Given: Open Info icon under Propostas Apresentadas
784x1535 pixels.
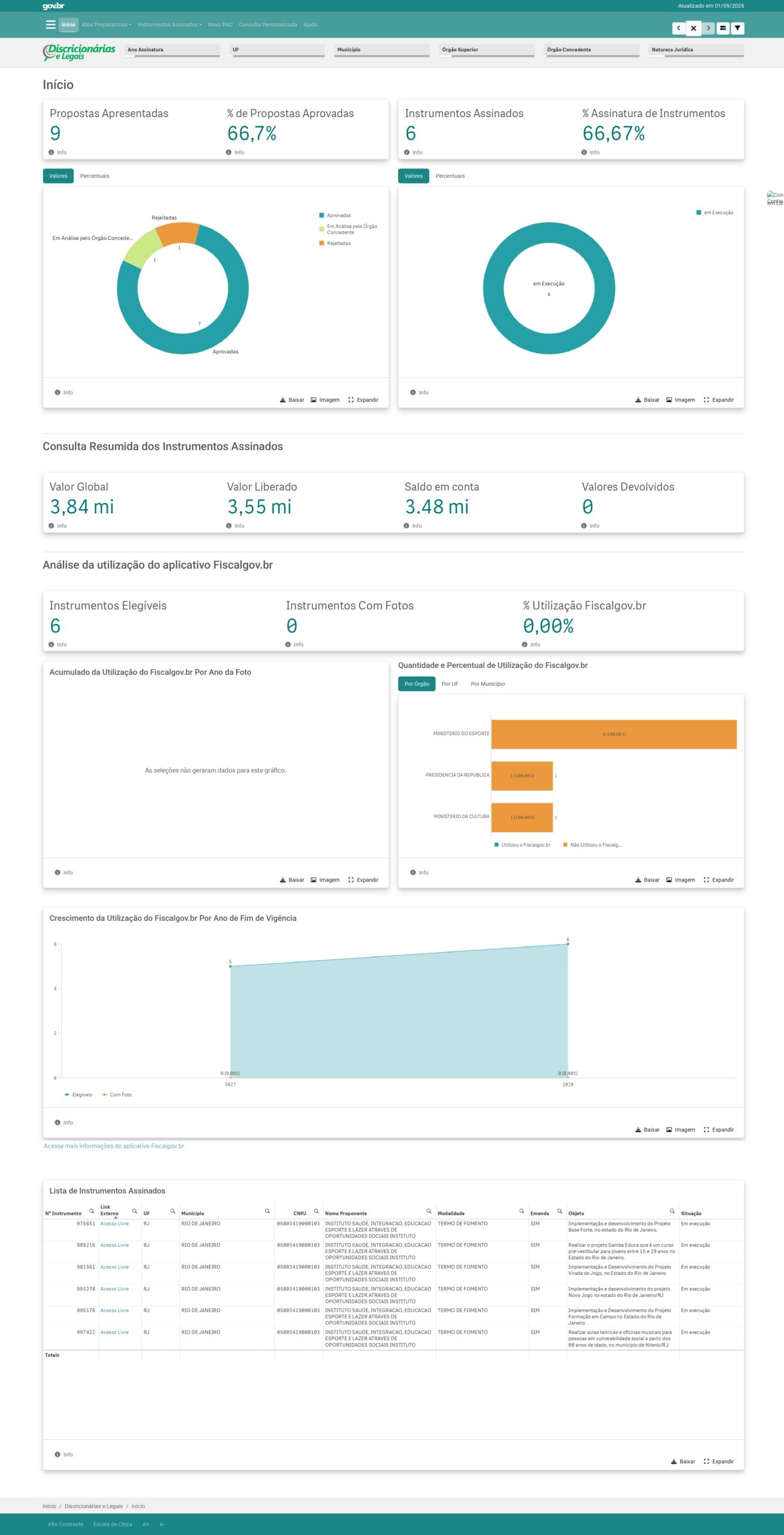Looking at the screenshot, I should pos(52,152).
